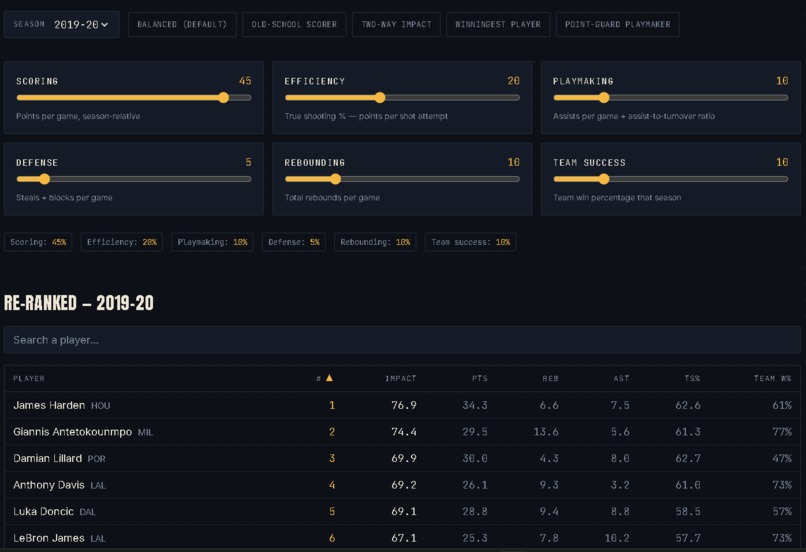The image size is (806, 552).
Task: Select the James Harden row
Action: pos(402,405)
